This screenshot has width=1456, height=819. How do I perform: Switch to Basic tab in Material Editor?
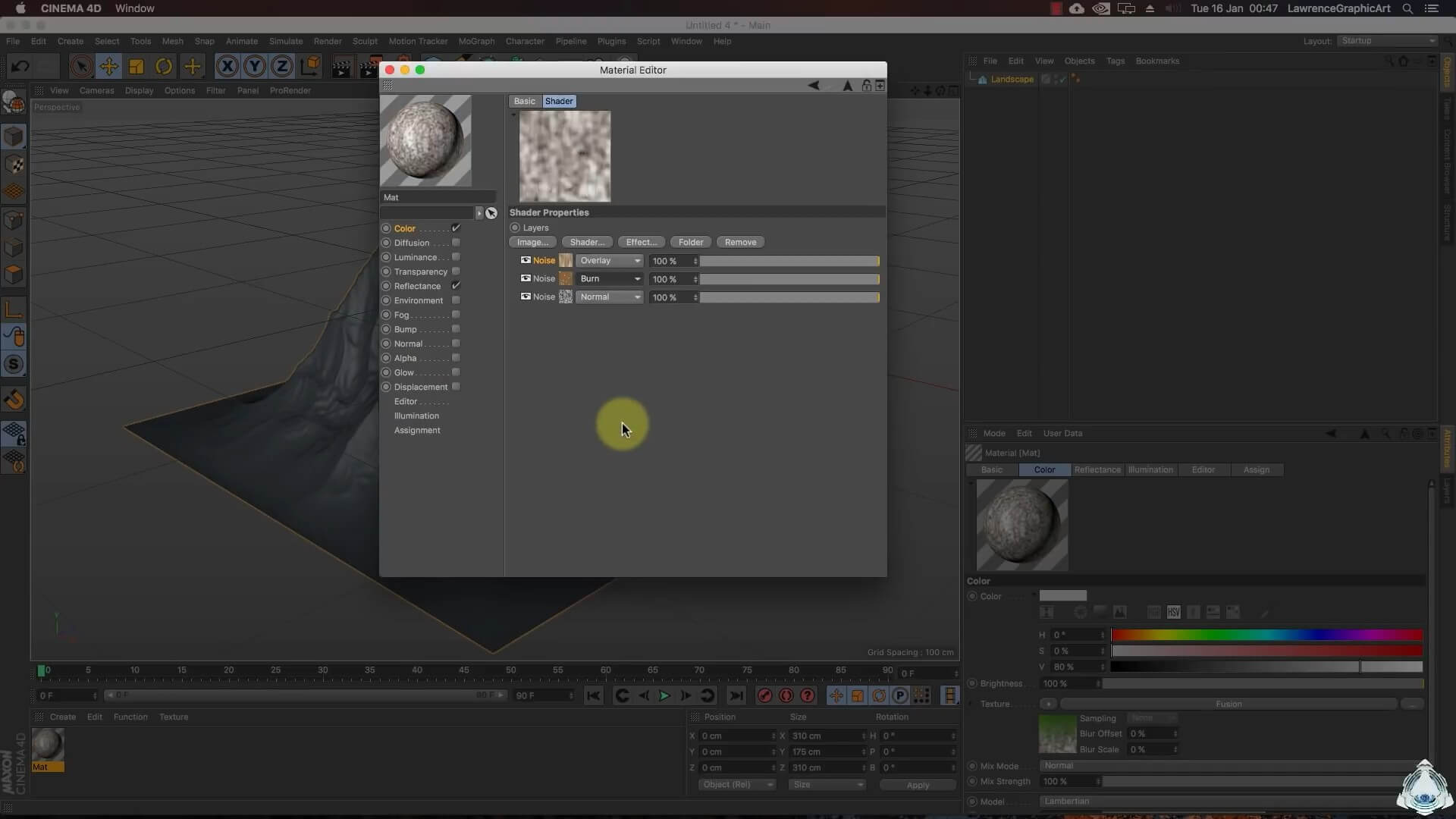point(524,101)
